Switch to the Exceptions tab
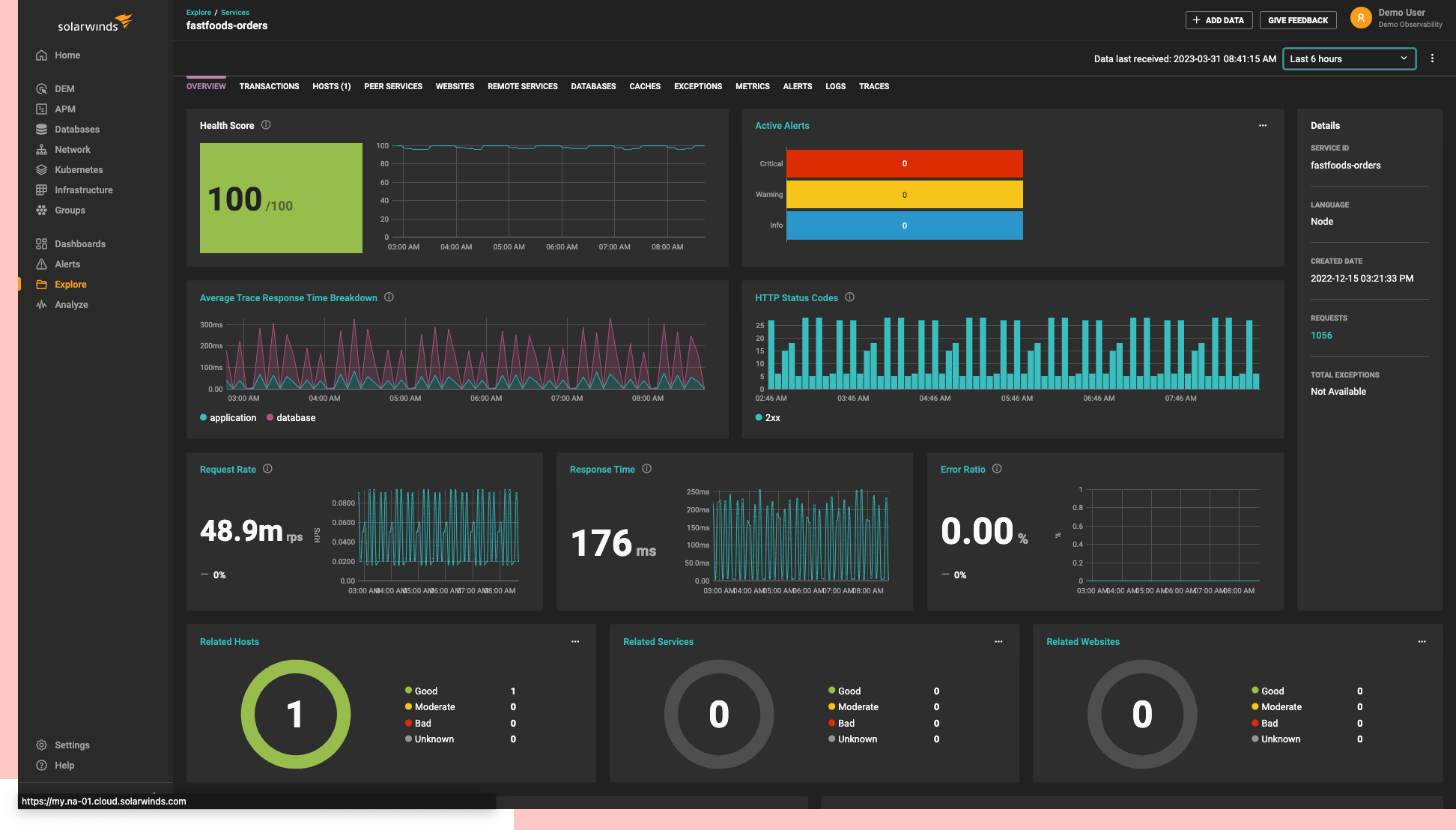Image resolution: width=1456 pixels, height=830 pixels. [x=698, y=87]
